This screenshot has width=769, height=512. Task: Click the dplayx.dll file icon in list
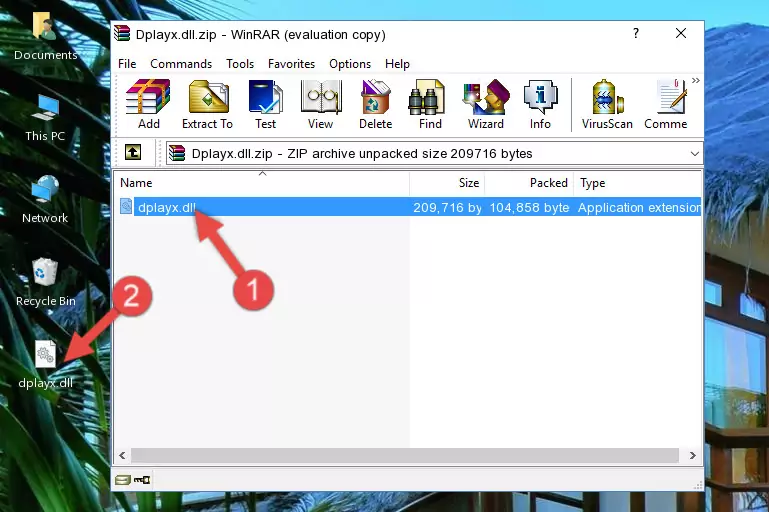coord(126,206)
